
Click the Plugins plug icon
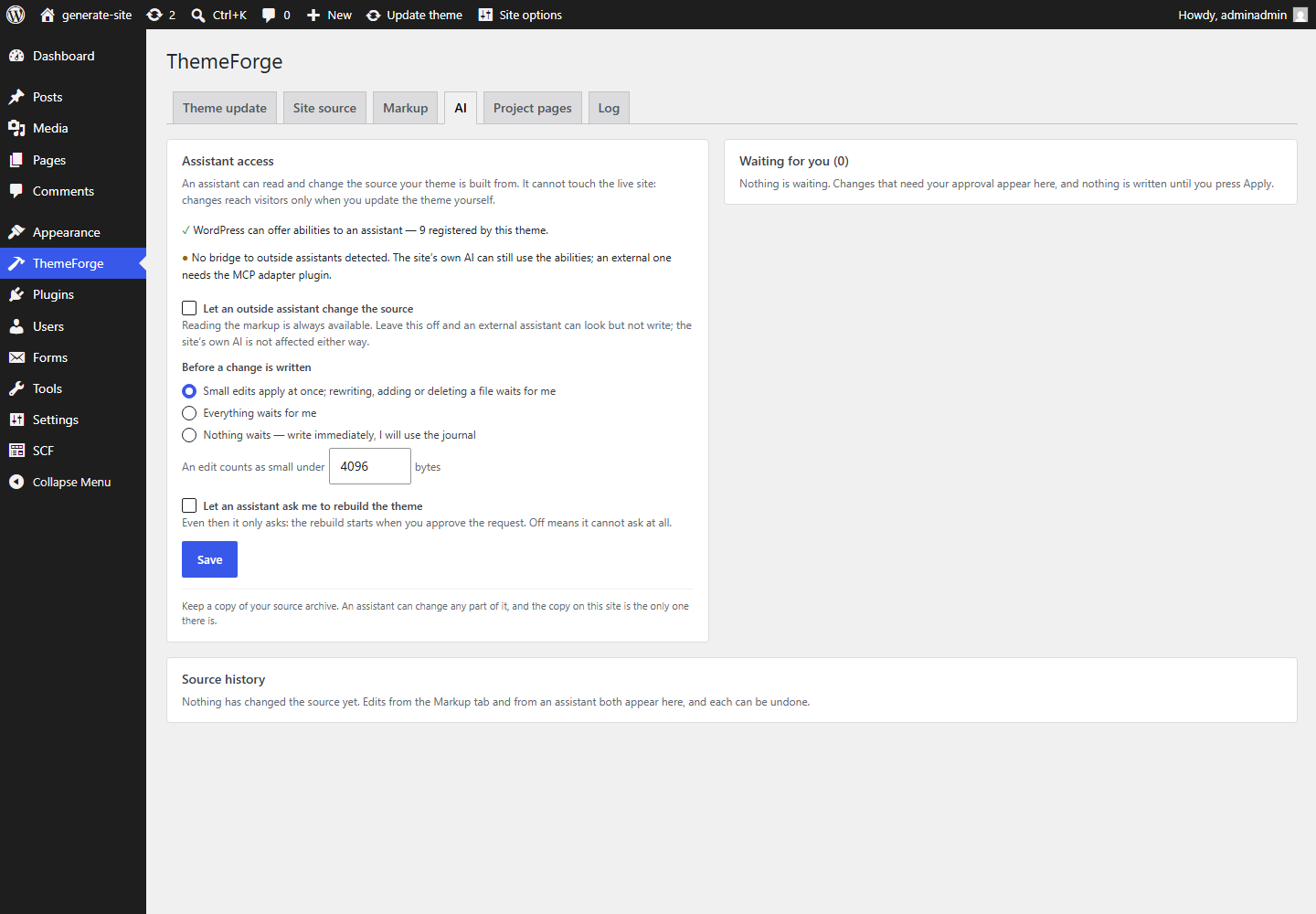16,294
